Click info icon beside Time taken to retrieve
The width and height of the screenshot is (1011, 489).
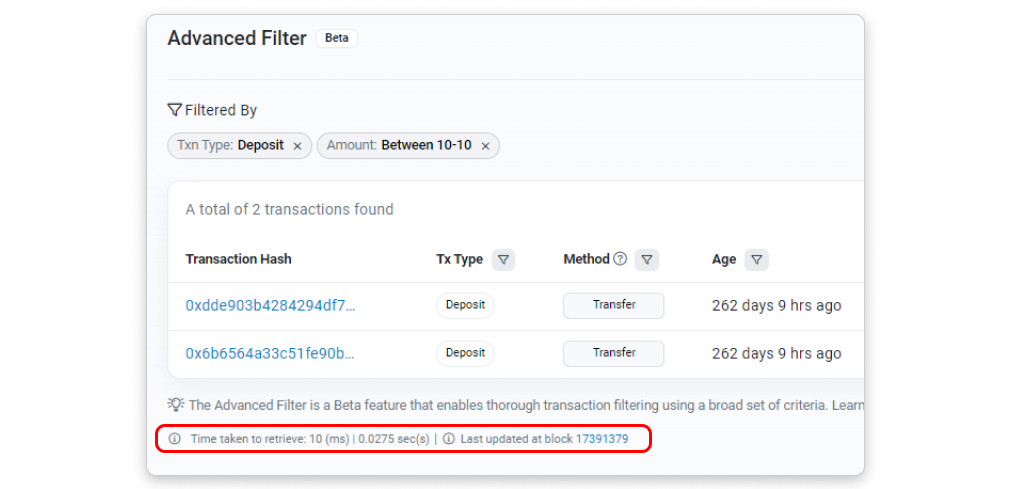point(175,438)
